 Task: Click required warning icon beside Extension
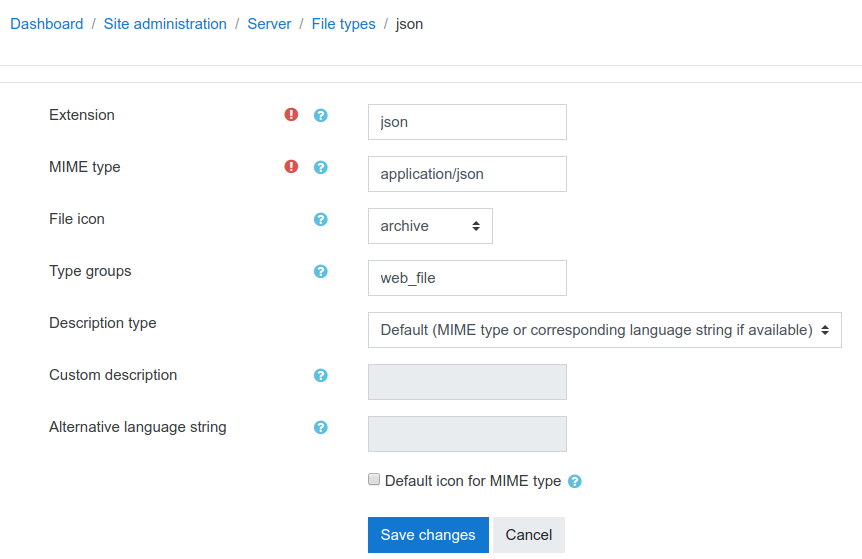(291, 114)
